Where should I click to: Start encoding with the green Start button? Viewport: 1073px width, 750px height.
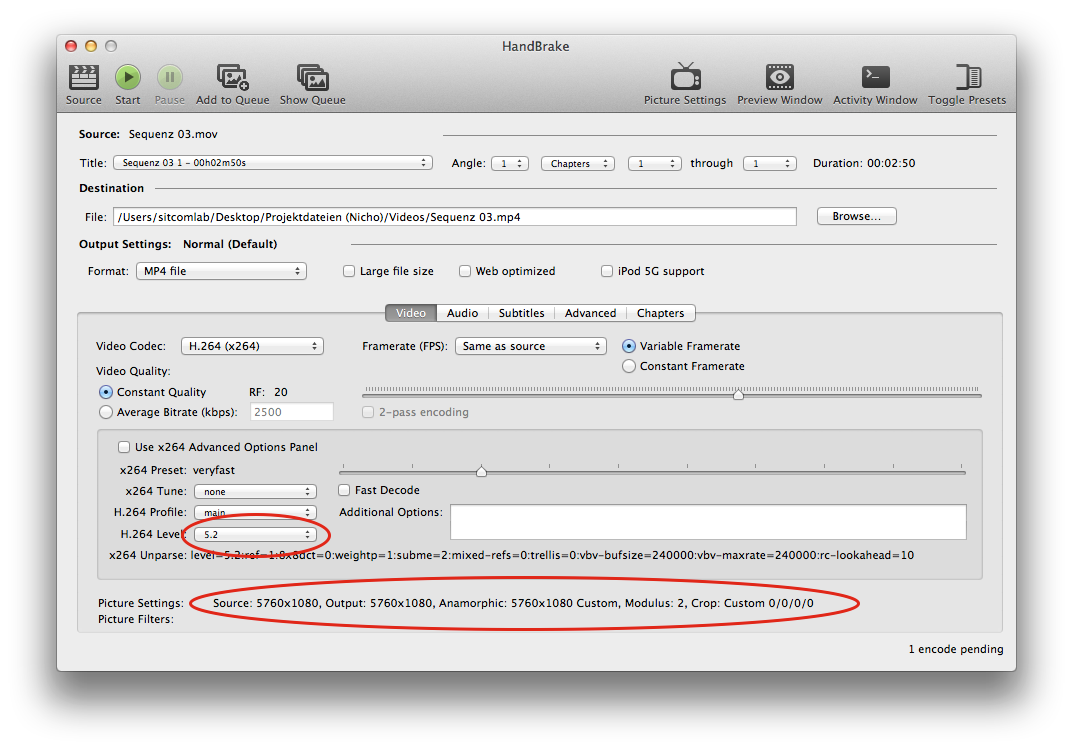click(127, 77)
